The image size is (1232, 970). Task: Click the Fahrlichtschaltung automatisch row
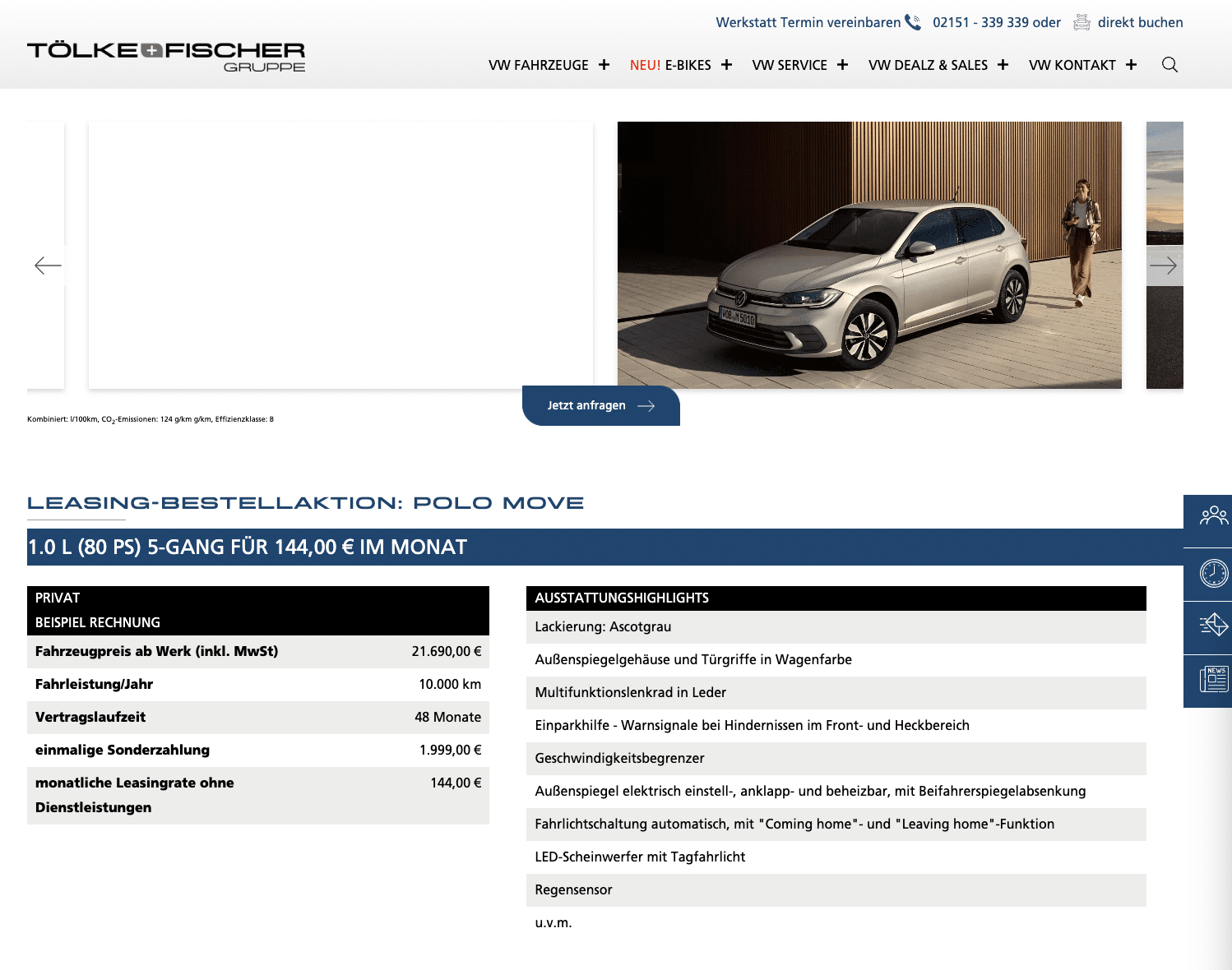pyautogui.click(x=836, y=824)
